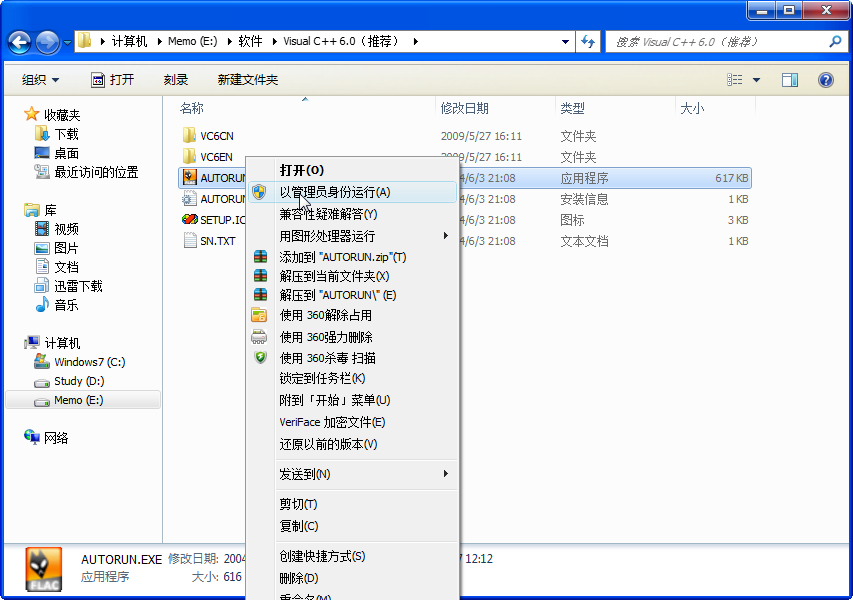Click the search magnifier icon

click(x=835, y=41)
